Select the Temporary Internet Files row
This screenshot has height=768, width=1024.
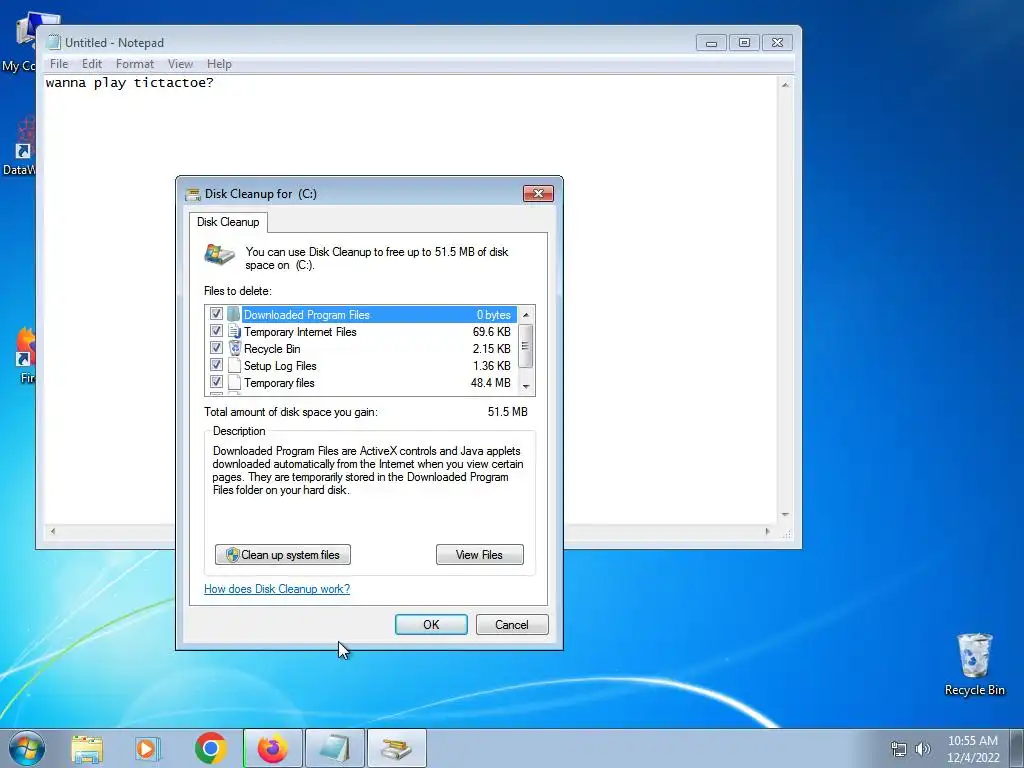[361, 332]
